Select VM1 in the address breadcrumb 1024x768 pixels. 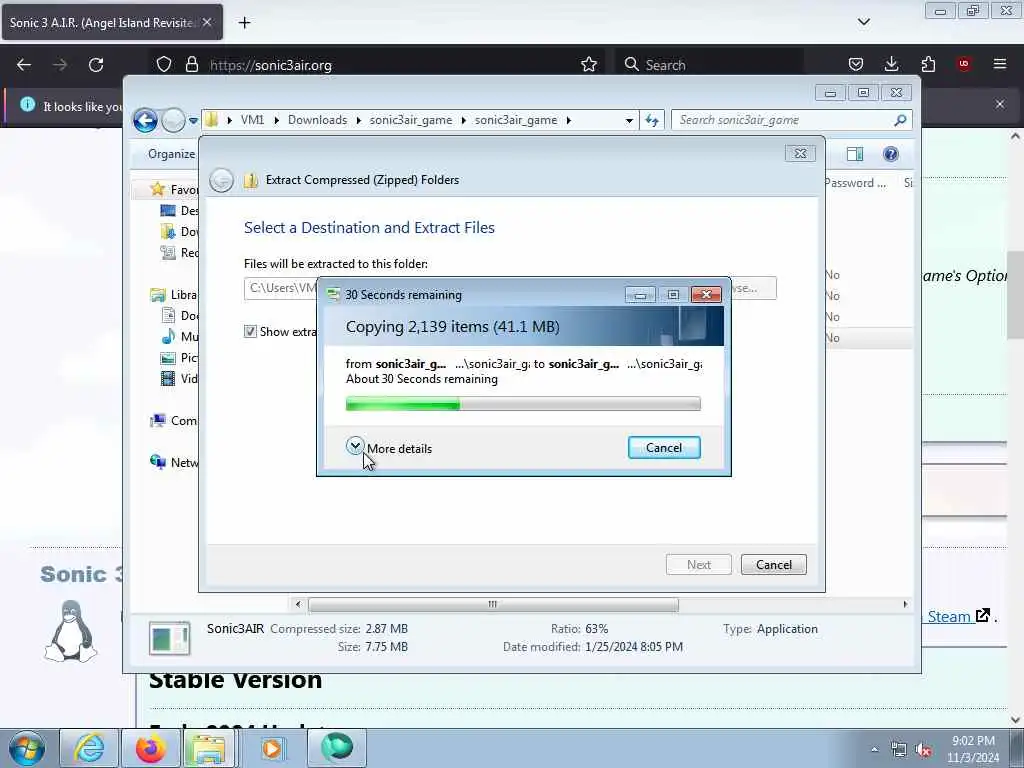point(252,120)
